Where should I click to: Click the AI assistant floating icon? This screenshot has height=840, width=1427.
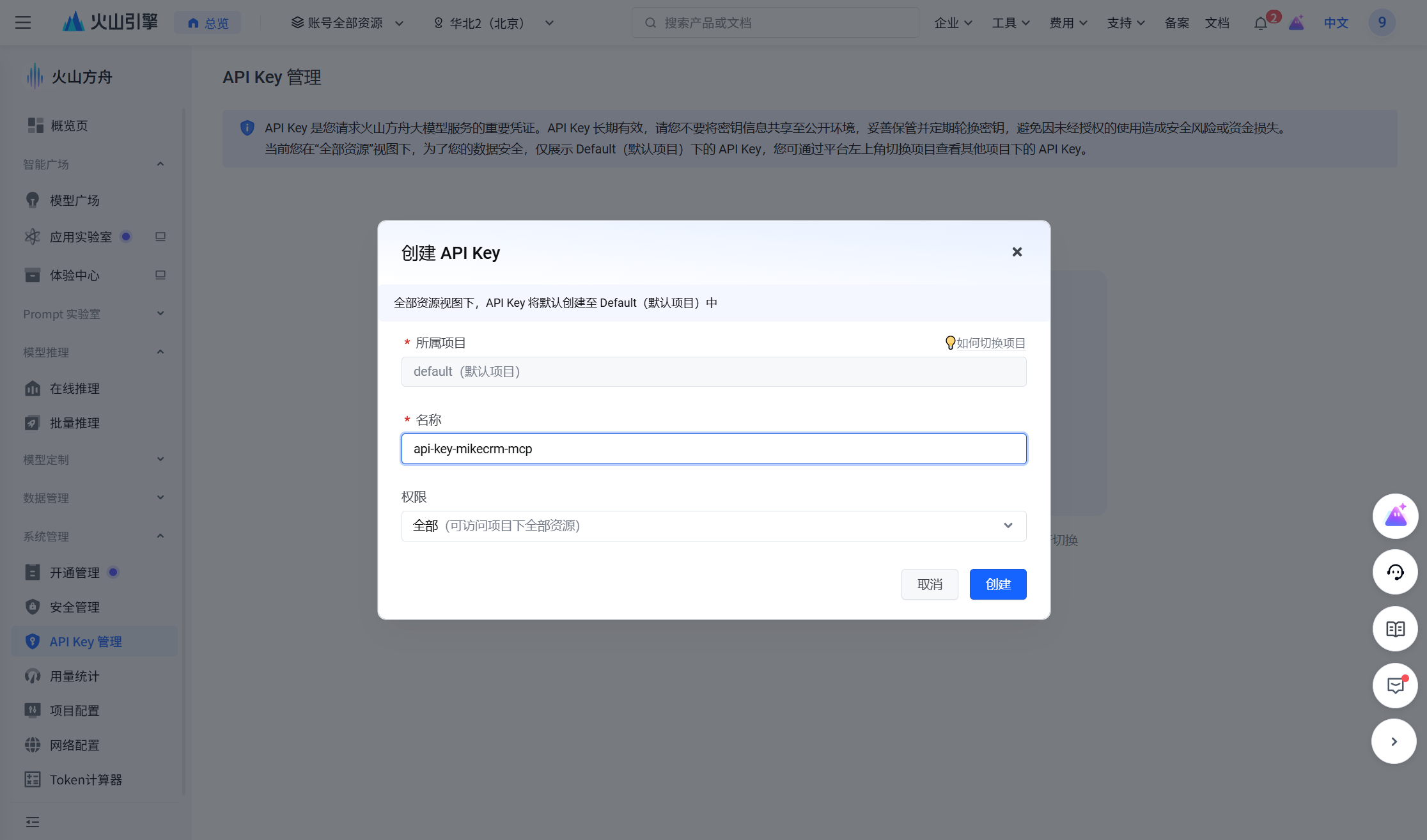click(1395, 516)
